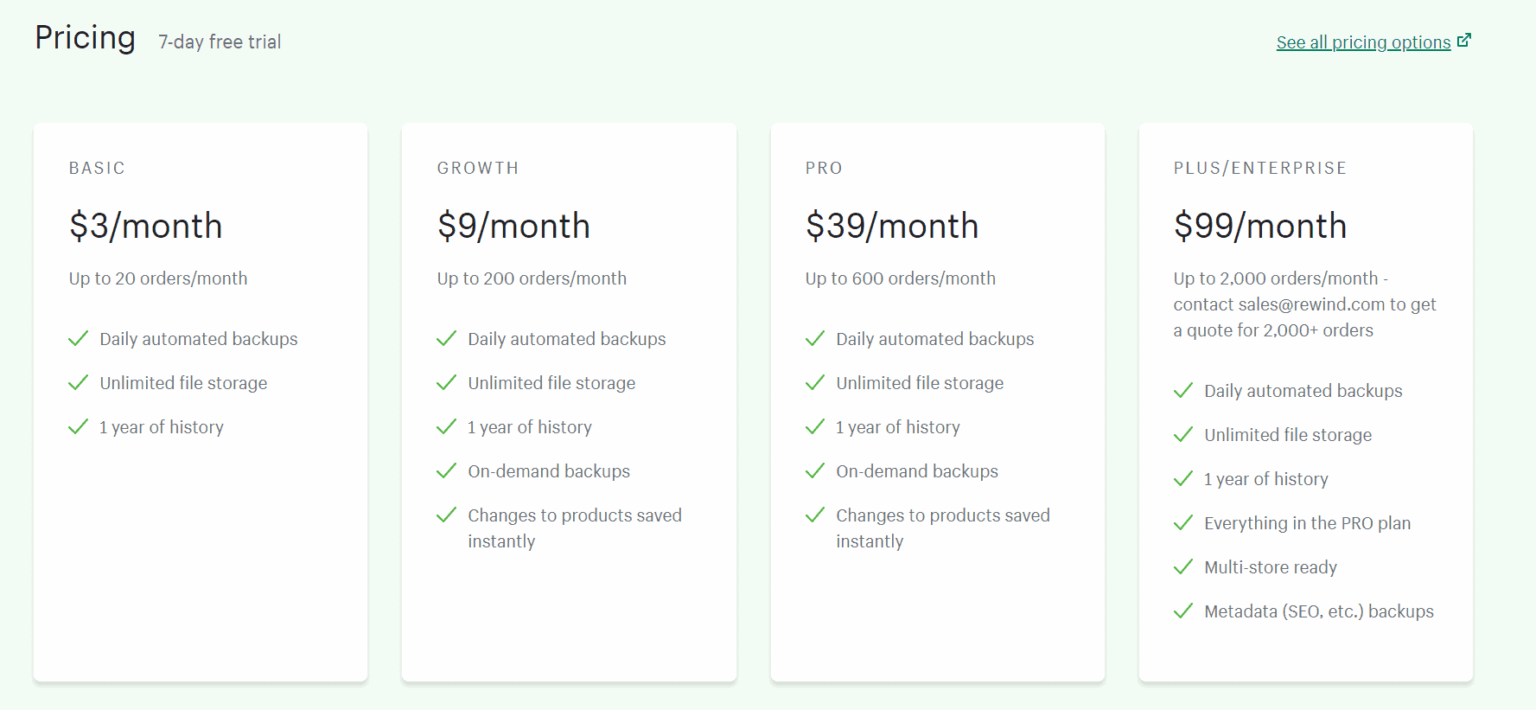Screen dimensions: 1536x710
Task: Click the checkmark beside Basic 1 year of history
Action: point(78,427)
